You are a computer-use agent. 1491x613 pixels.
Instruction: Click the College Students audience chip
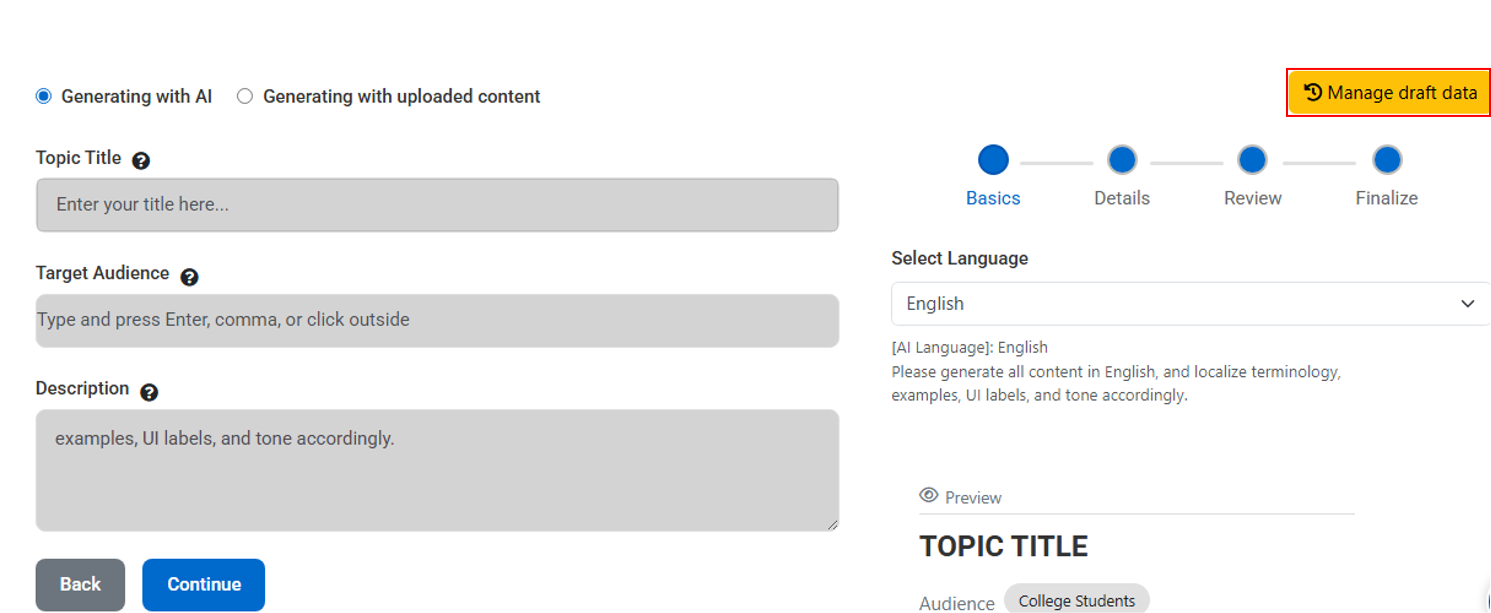coord(1077,600)
